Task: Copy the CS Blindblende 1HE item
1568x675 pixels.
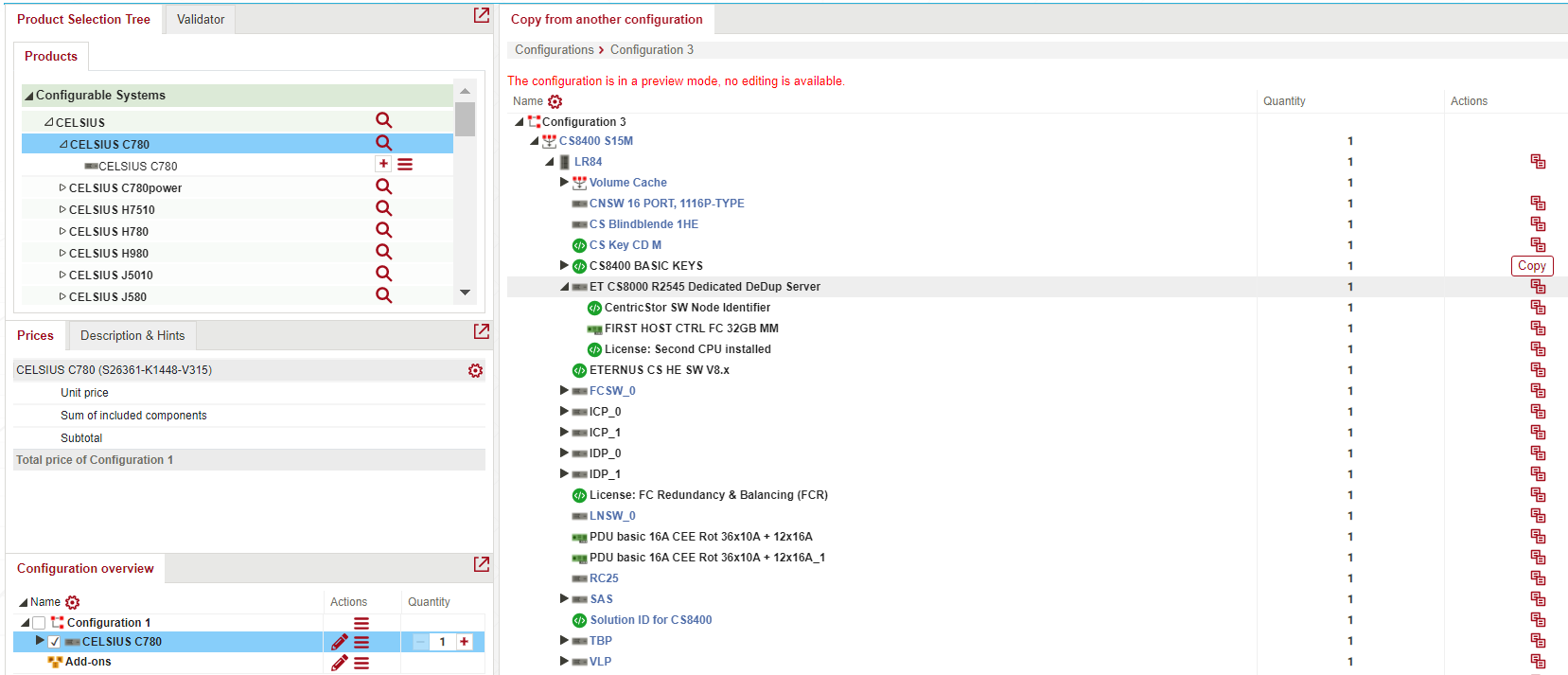Action: point(1538,224)
